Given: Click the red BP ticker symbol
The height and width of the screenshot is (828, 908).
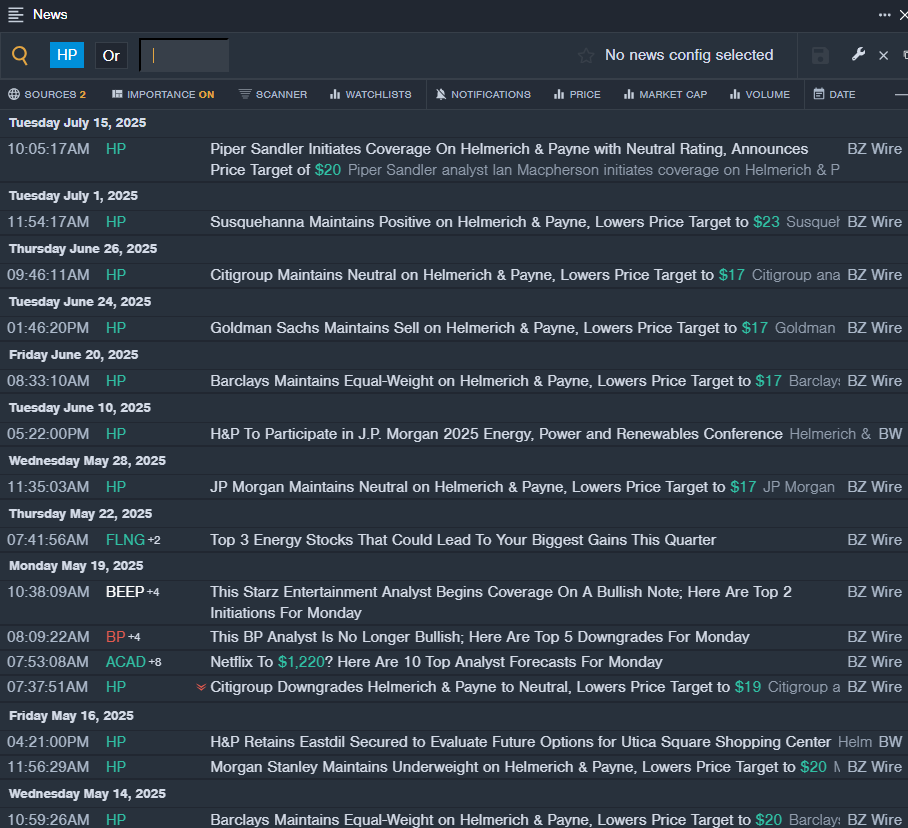Looking at the screenshot, I should 115,637.
